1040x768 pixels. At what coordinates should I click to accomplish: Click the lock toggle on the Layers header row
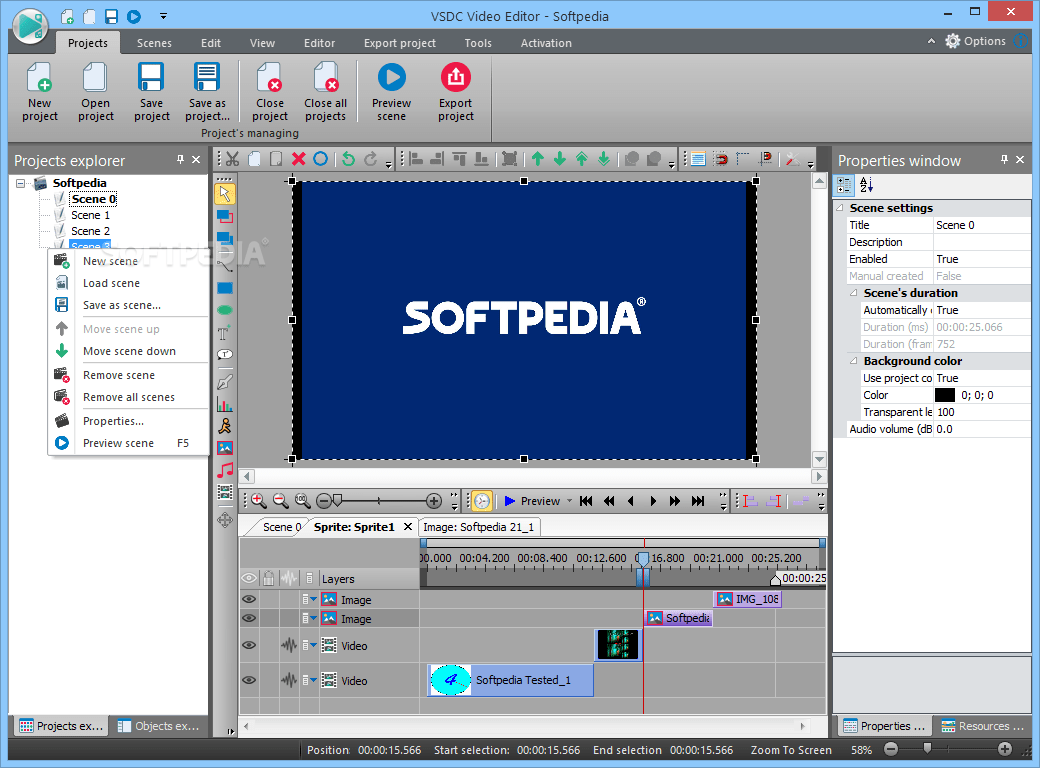click(x=268, y=578)
